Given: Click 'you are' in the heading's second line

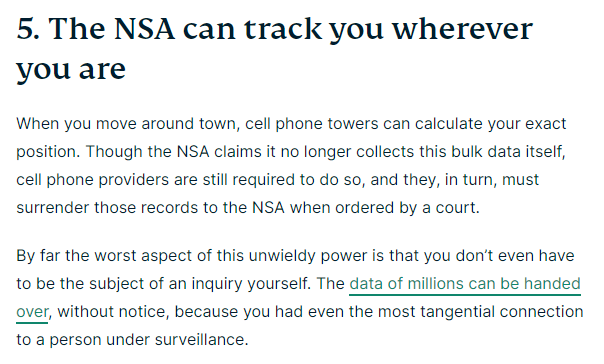Looking at the screenshot, I should 71,69.
